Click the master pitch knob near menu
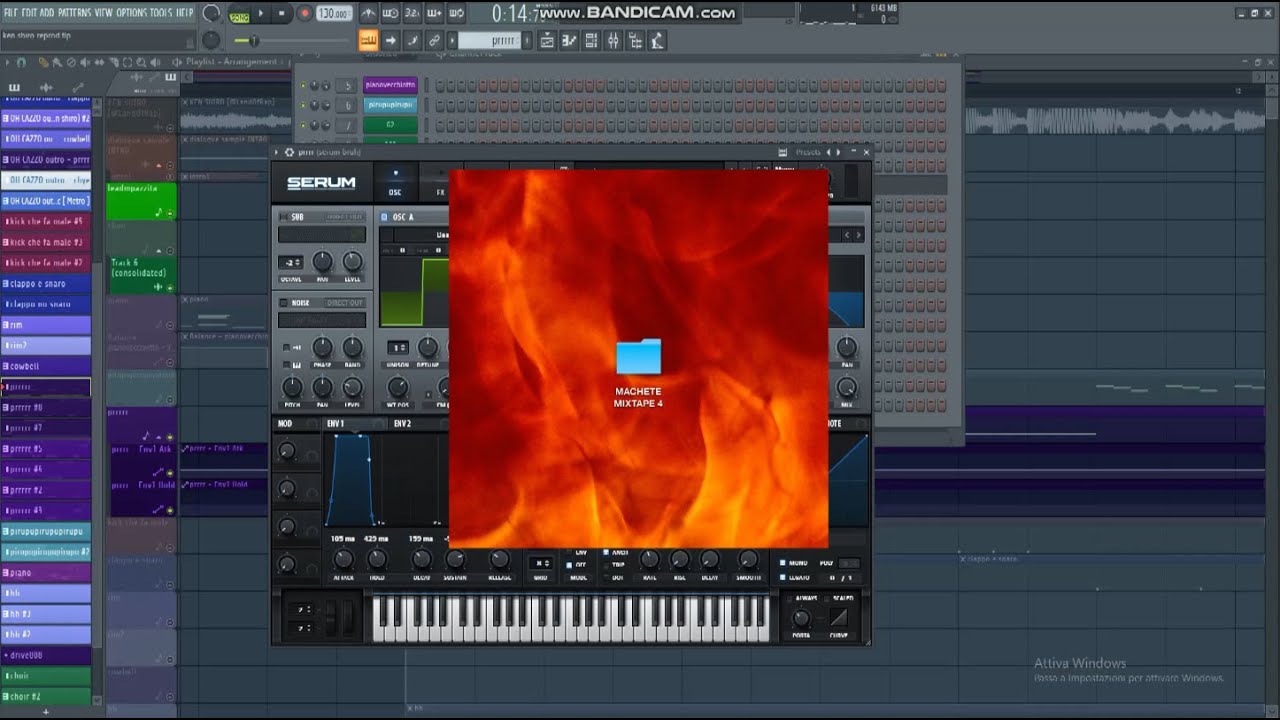 (211, 40)
